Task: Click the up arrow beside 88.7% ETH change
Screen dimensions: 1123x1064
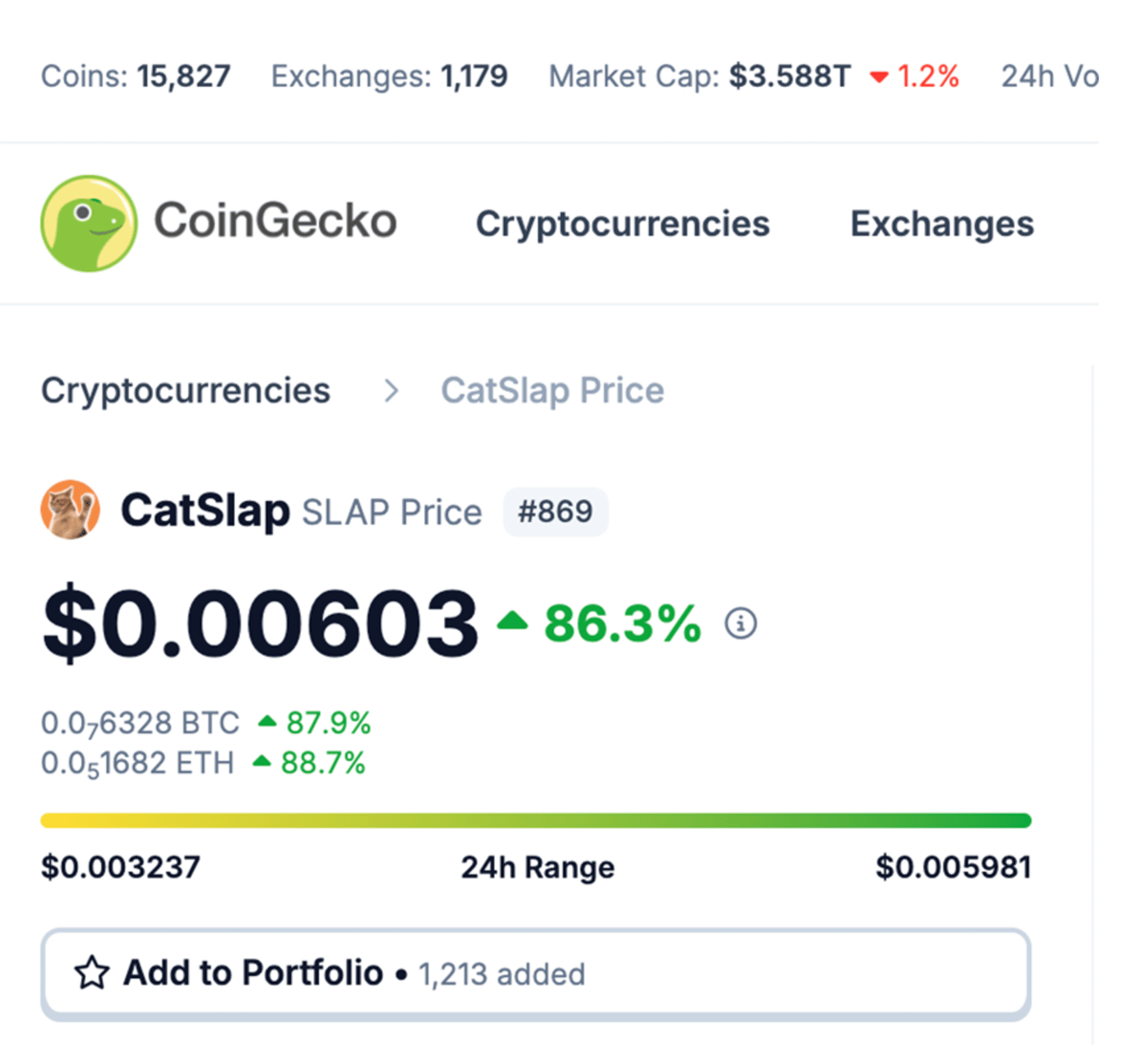Action: pos(261,761)
